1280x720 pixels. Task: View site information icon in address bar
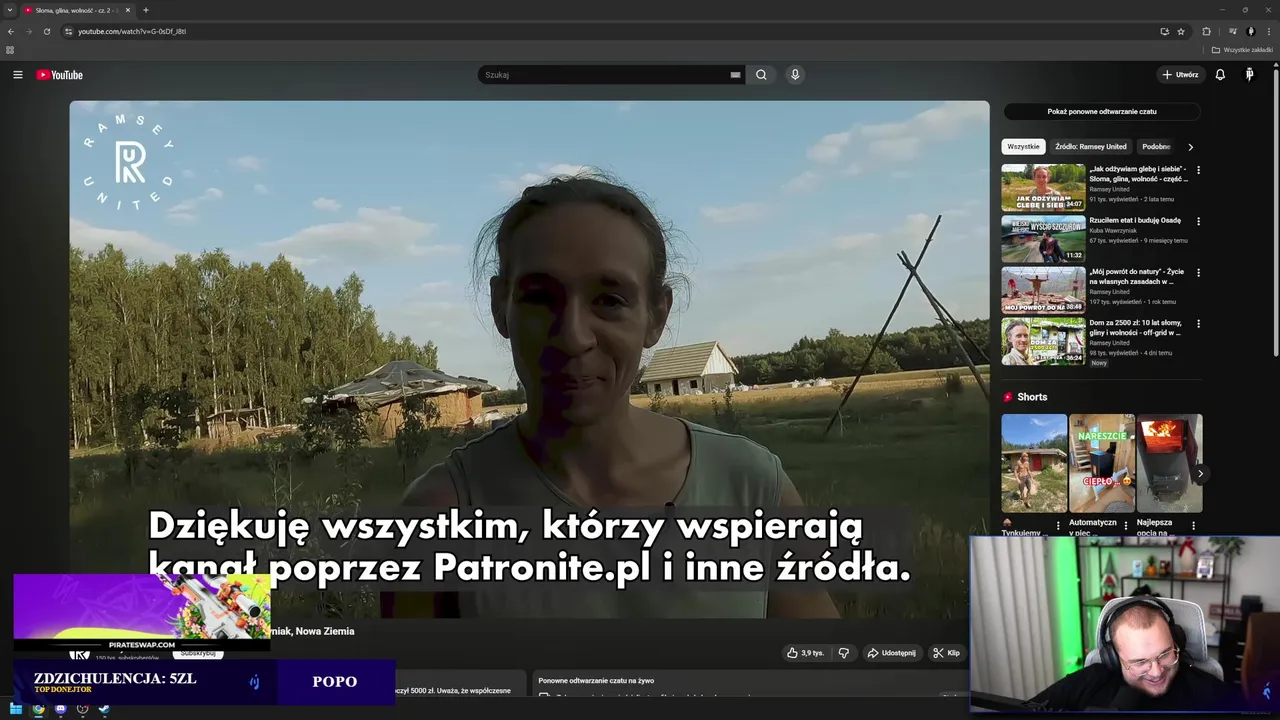coord(69,31)
